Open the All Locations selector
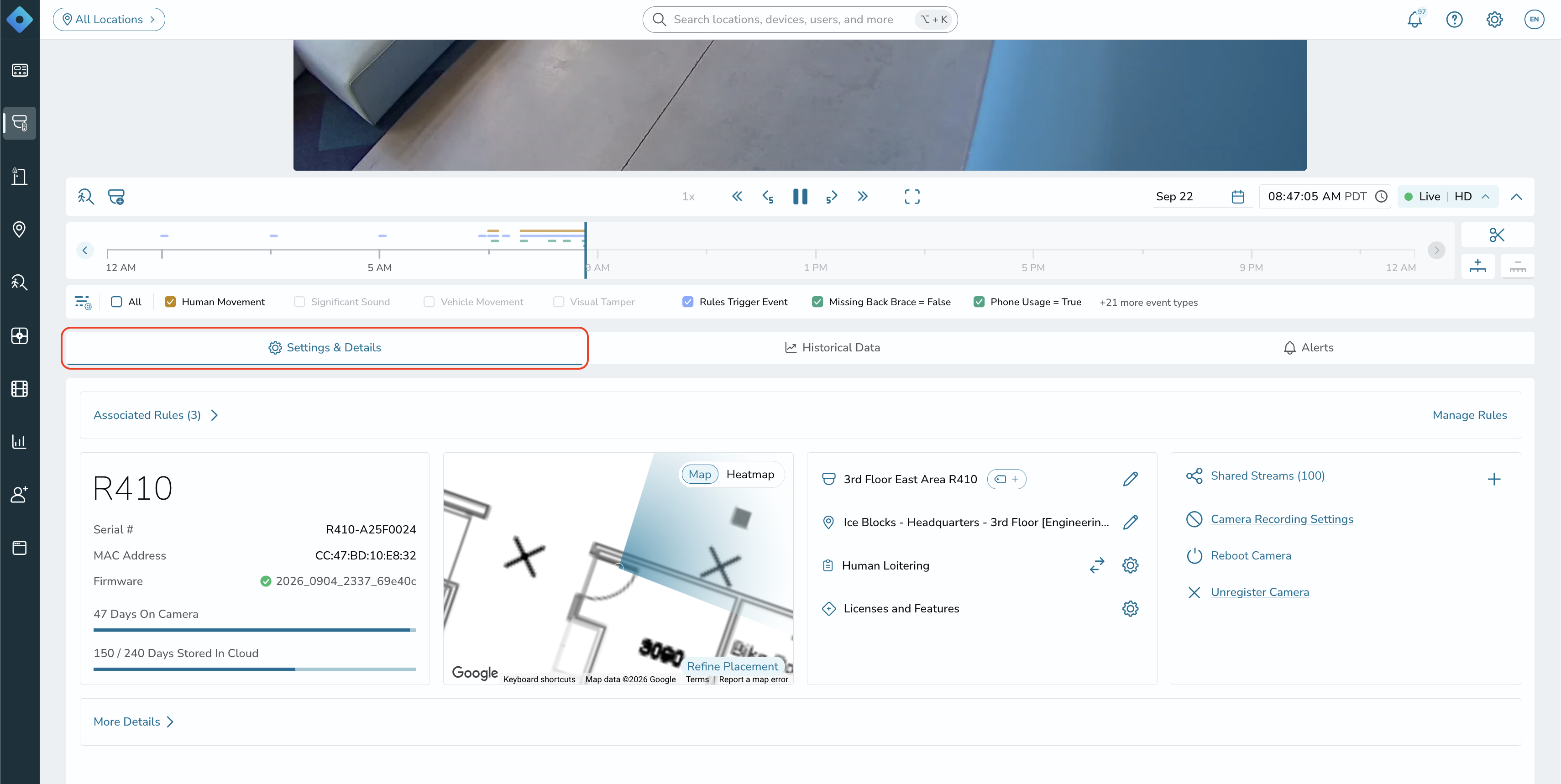Viewport: 1561px width, 784px height. coord(109,19)
